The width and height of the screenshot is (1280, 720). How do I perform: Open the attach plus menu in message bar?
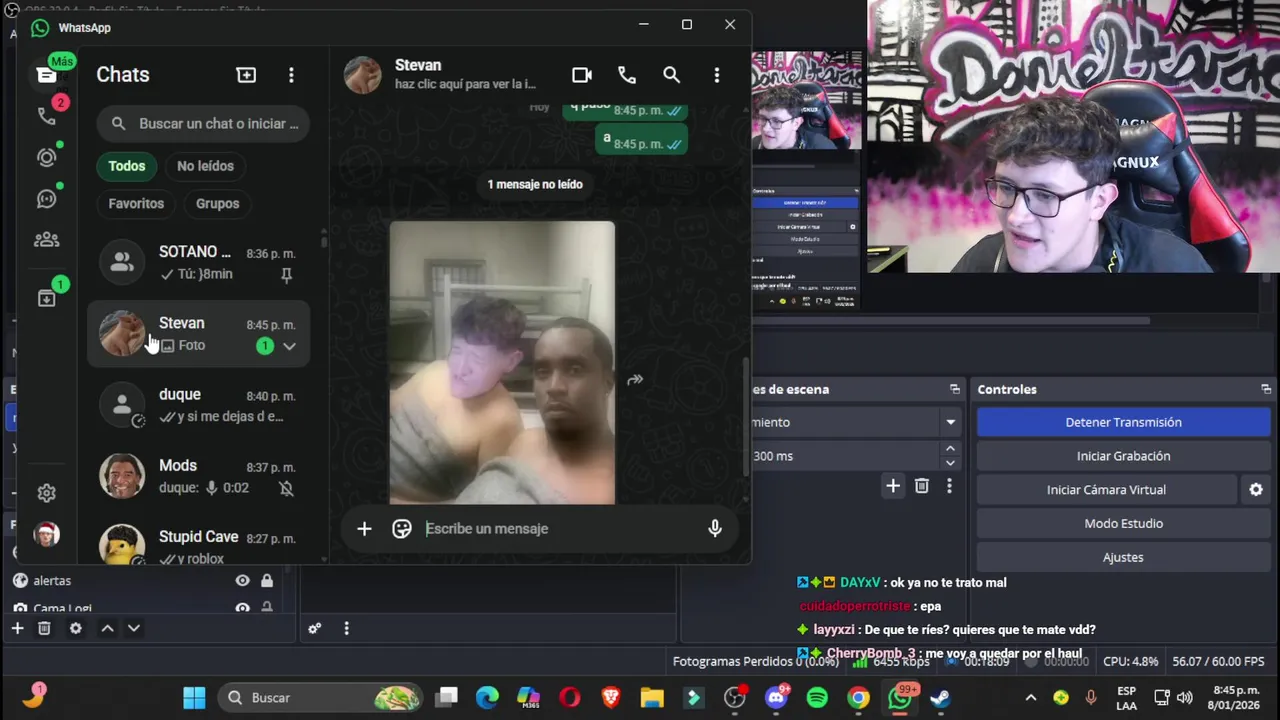(364, 529)
